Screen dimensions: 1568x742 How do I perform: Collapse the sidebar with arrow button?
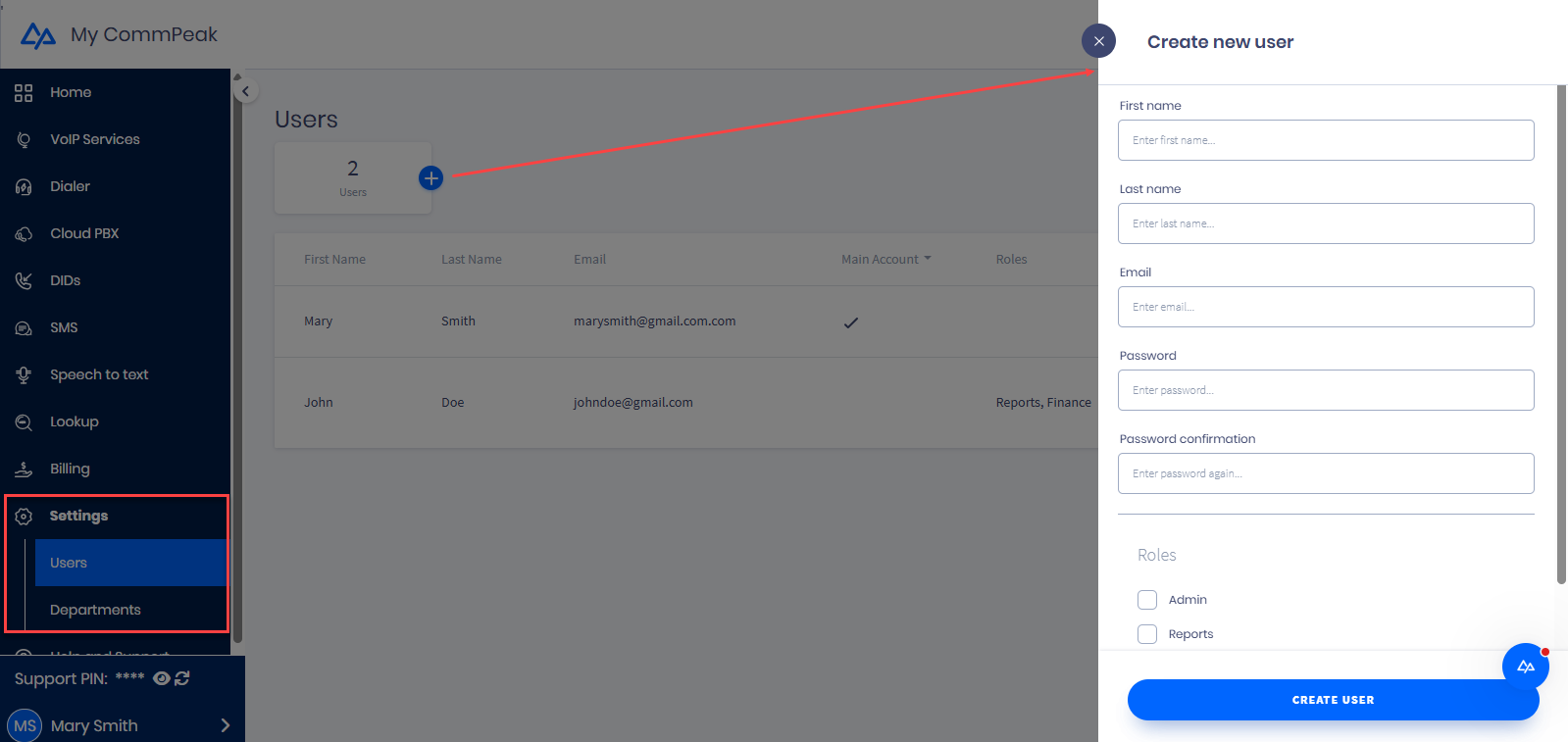[x=245, y=91]
